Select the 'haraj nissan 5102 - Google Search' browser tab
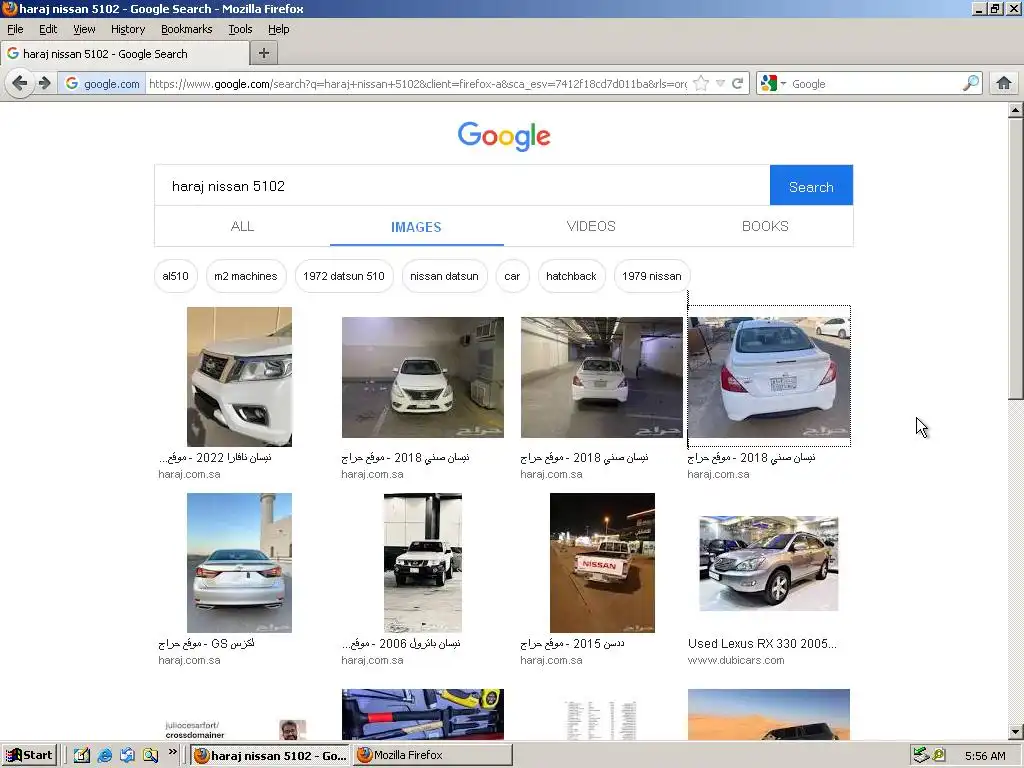1024x768 pixels. [125, 54]
